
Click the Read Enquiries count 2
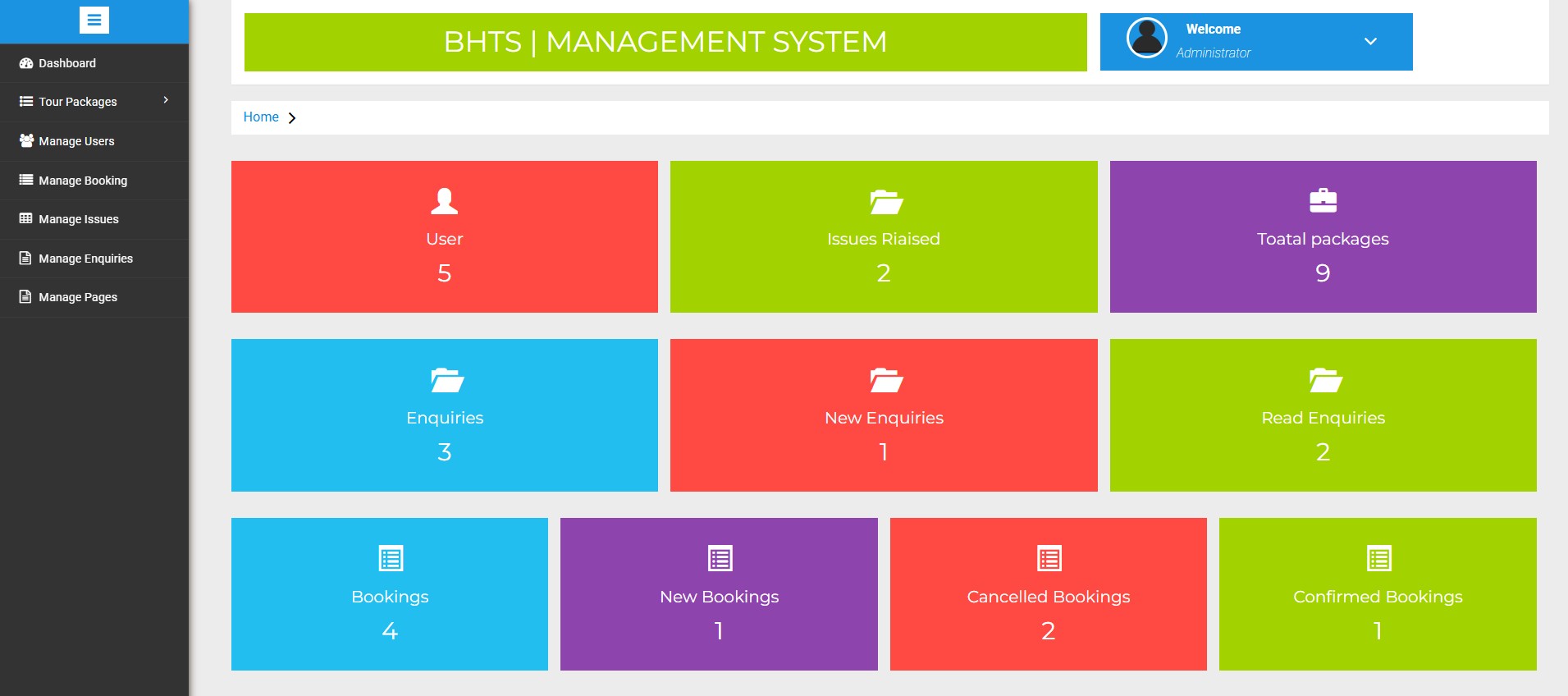1323,452
